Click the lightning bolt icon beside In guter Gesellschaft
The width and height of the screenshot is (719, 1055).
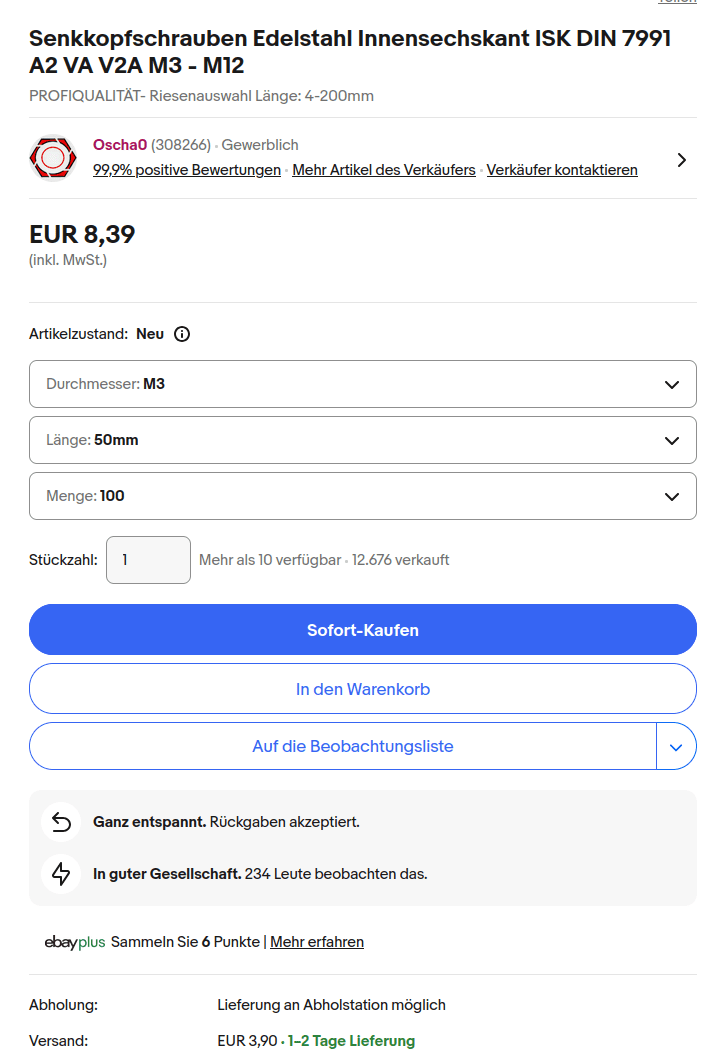tap(61, 874)
